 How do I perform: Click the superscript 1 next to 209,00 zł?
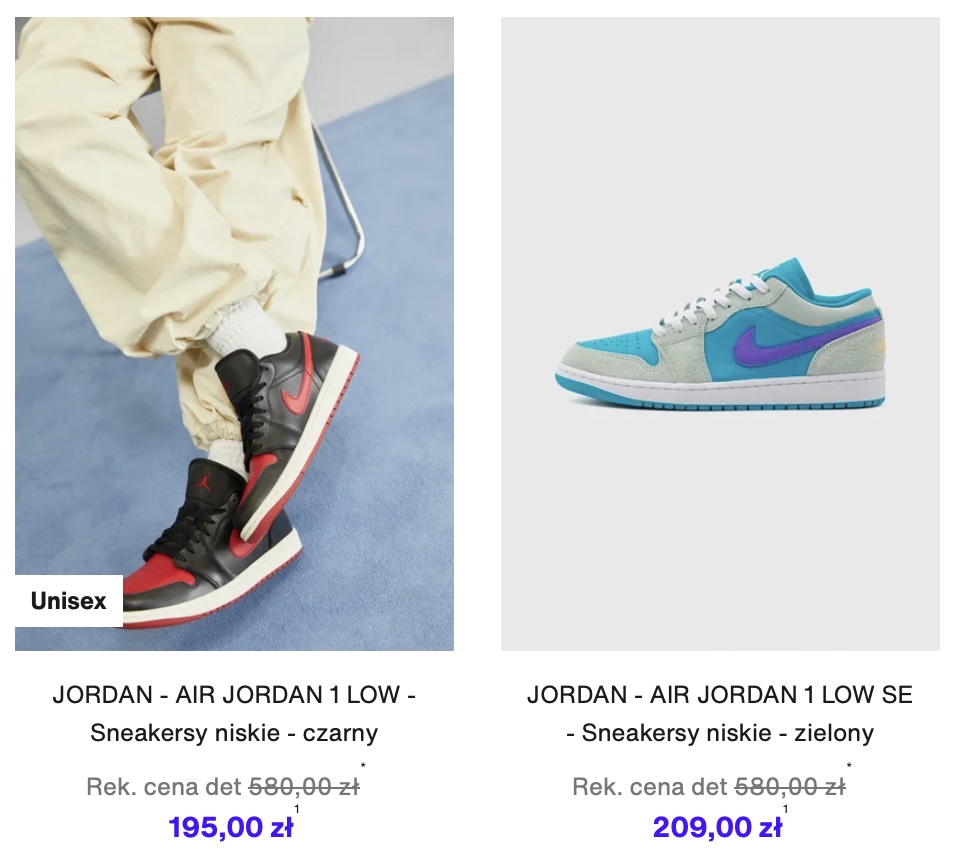click(x=785, y=809)
